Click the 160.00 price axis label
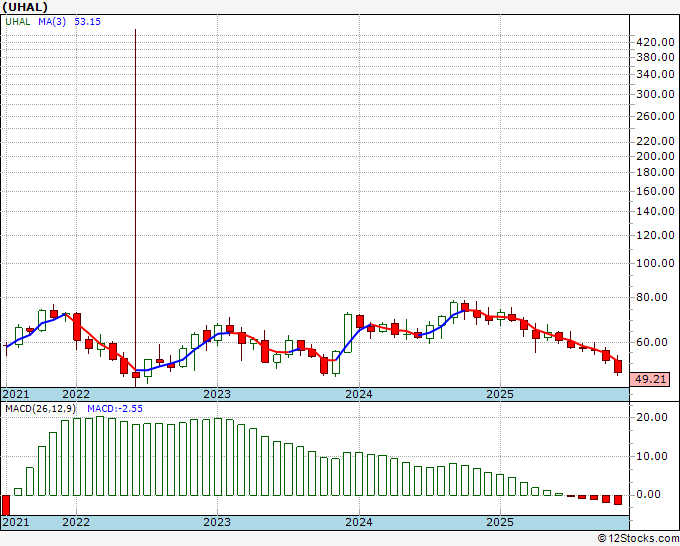This screenshot has height=546, width=680. click(655, 191)
